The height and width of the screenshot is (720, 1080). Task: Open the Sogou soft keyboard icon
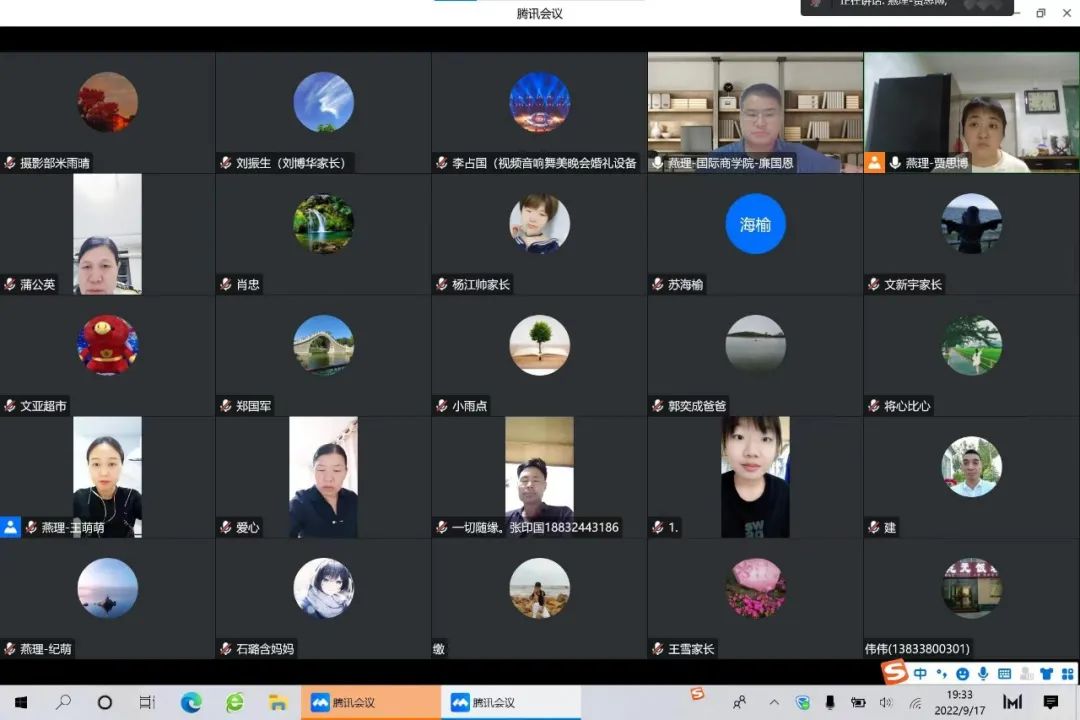tap(1004, 674)
